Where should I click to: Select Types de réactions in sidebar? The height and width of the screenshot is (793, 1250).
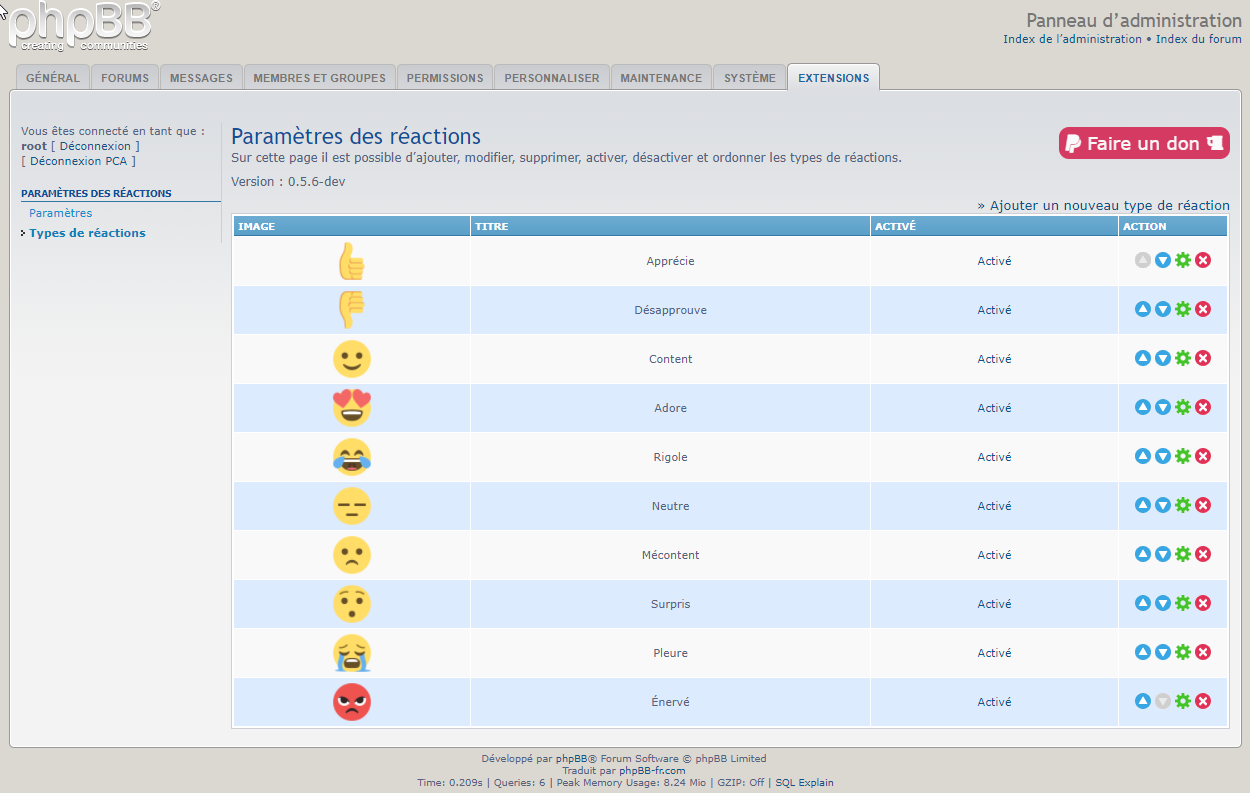[x=87, y=233]
